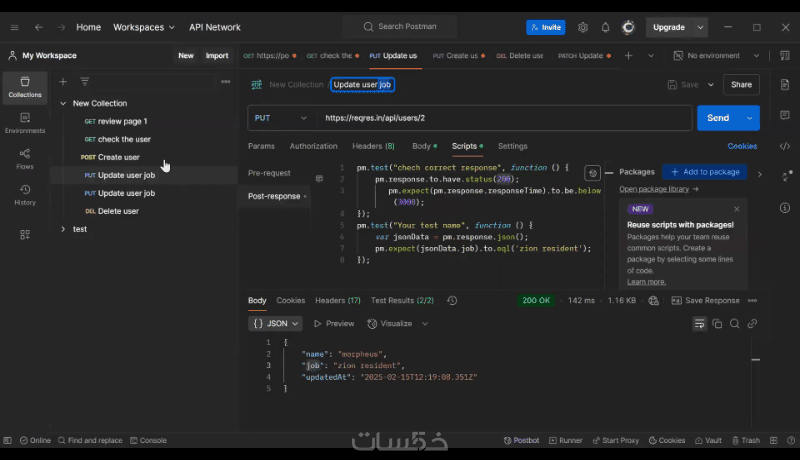The height and width of the screenshot is (460, 800).
Task: Click the collections filter icon
Action: tap(85, 82)
